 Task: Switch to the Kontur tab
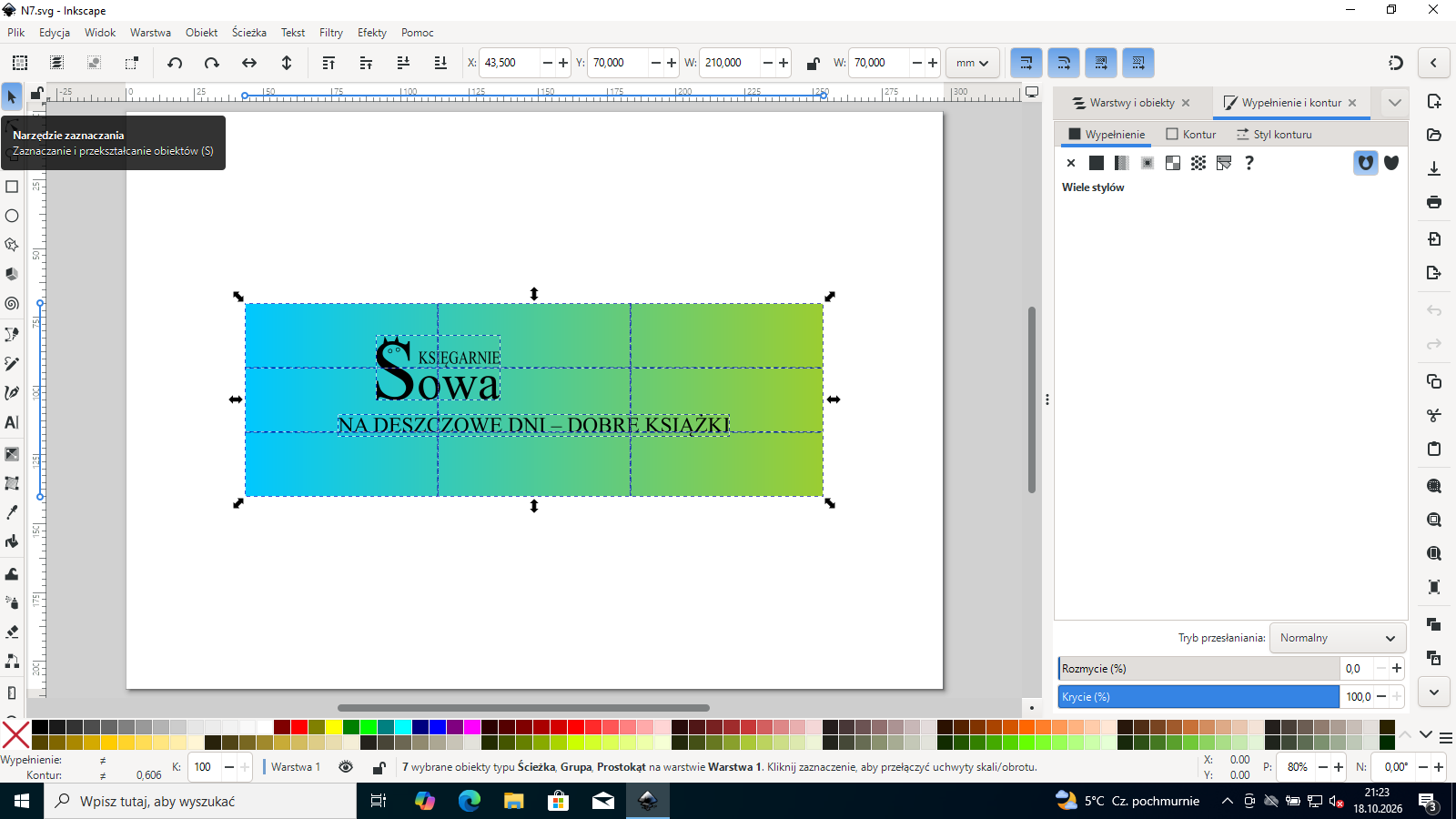pyautogui.click(x=1191, y=134)
